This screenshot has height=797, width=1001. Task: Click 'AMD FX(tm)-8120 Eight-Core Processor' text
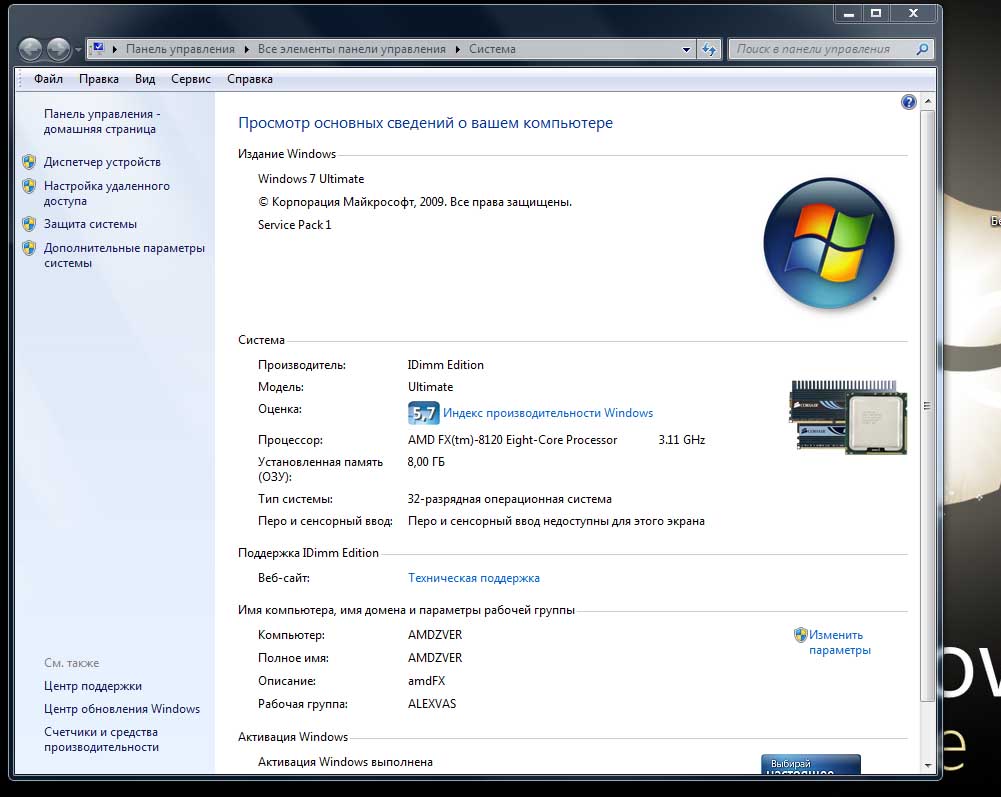pos(513,440)
